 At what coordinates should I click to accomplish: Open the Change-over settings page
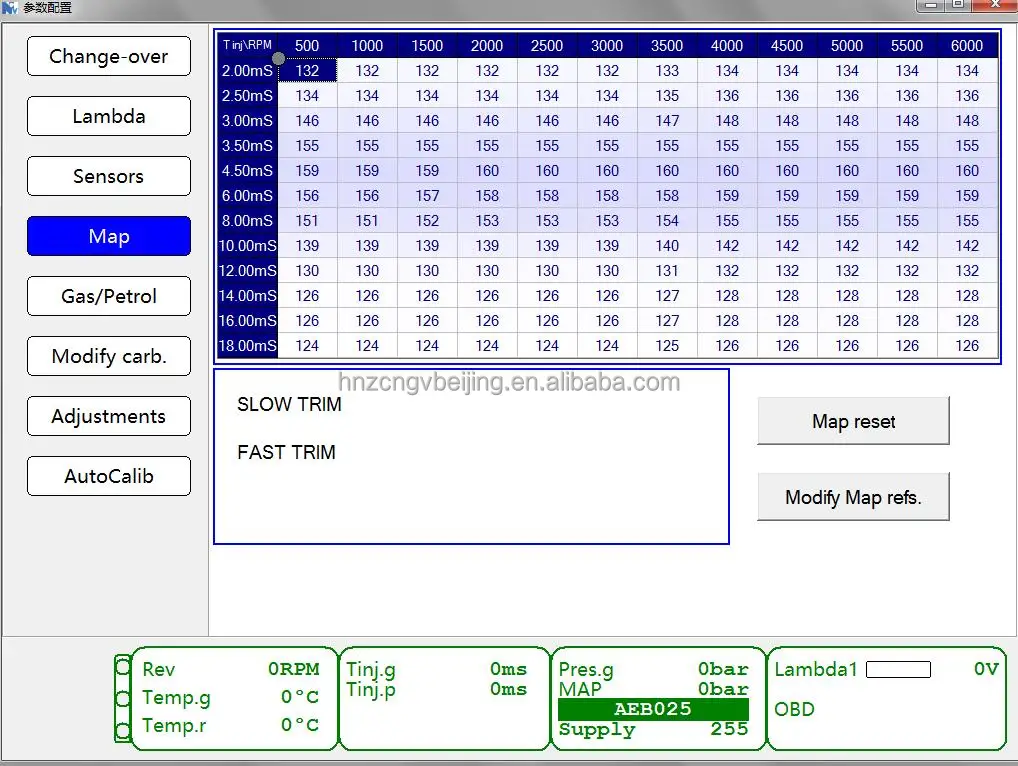(x=109, y=56)
